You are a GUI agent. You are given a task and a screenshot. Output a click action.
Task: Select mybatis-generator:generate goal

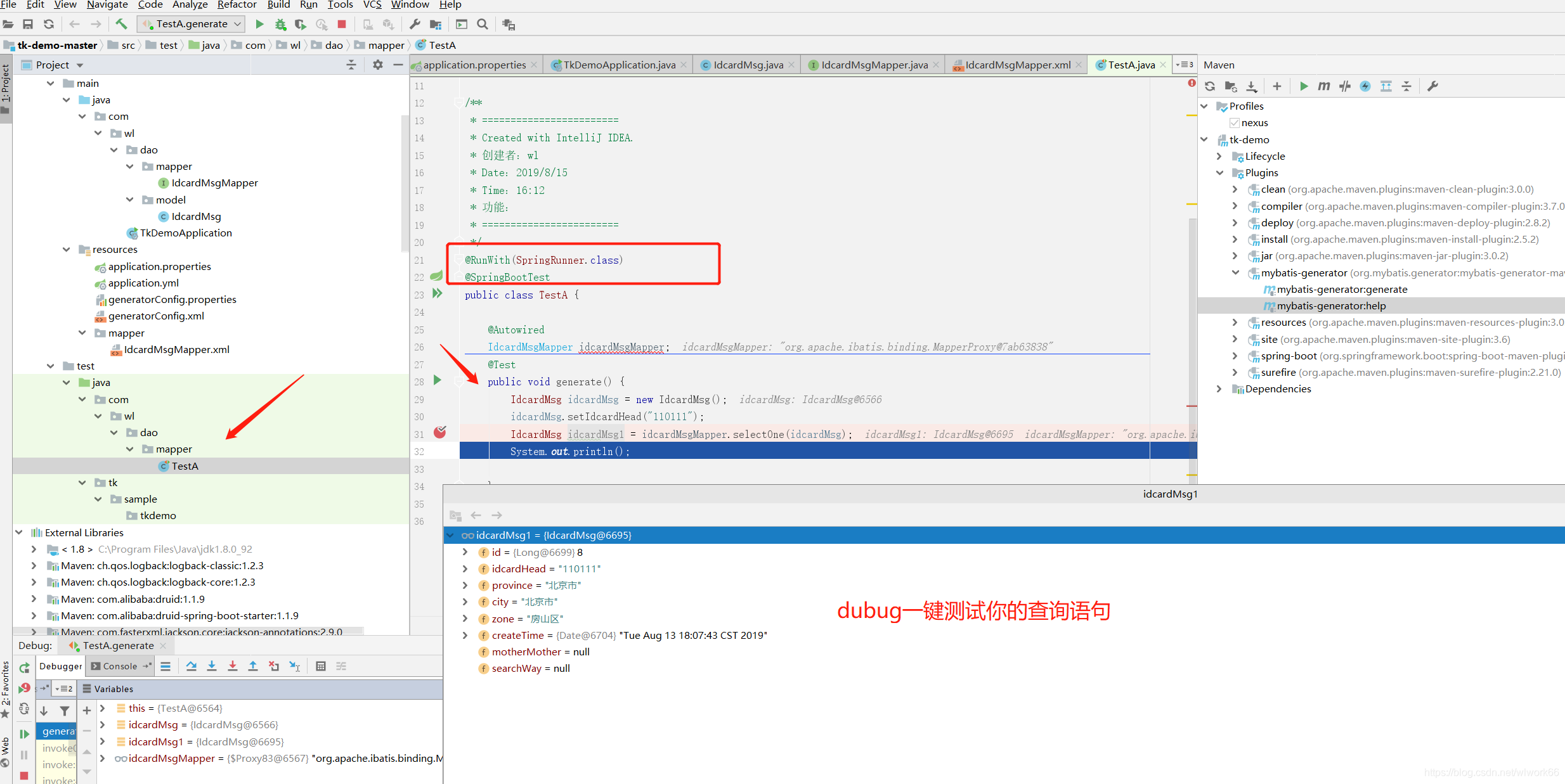coord(1341,289)
